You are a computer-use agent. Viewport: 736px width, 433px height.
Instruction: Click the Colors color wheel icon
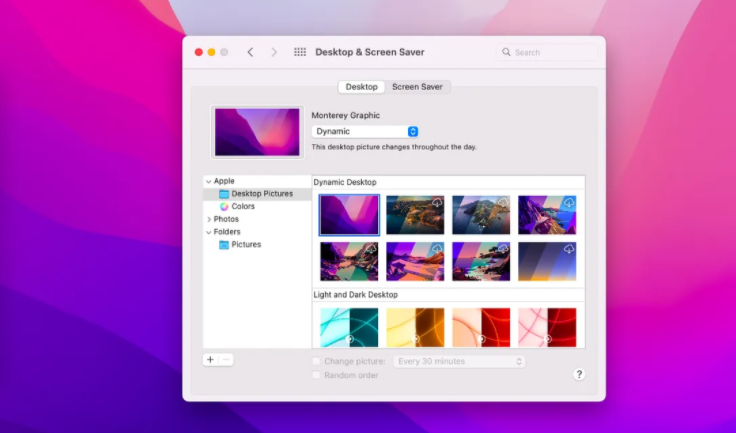224,207
